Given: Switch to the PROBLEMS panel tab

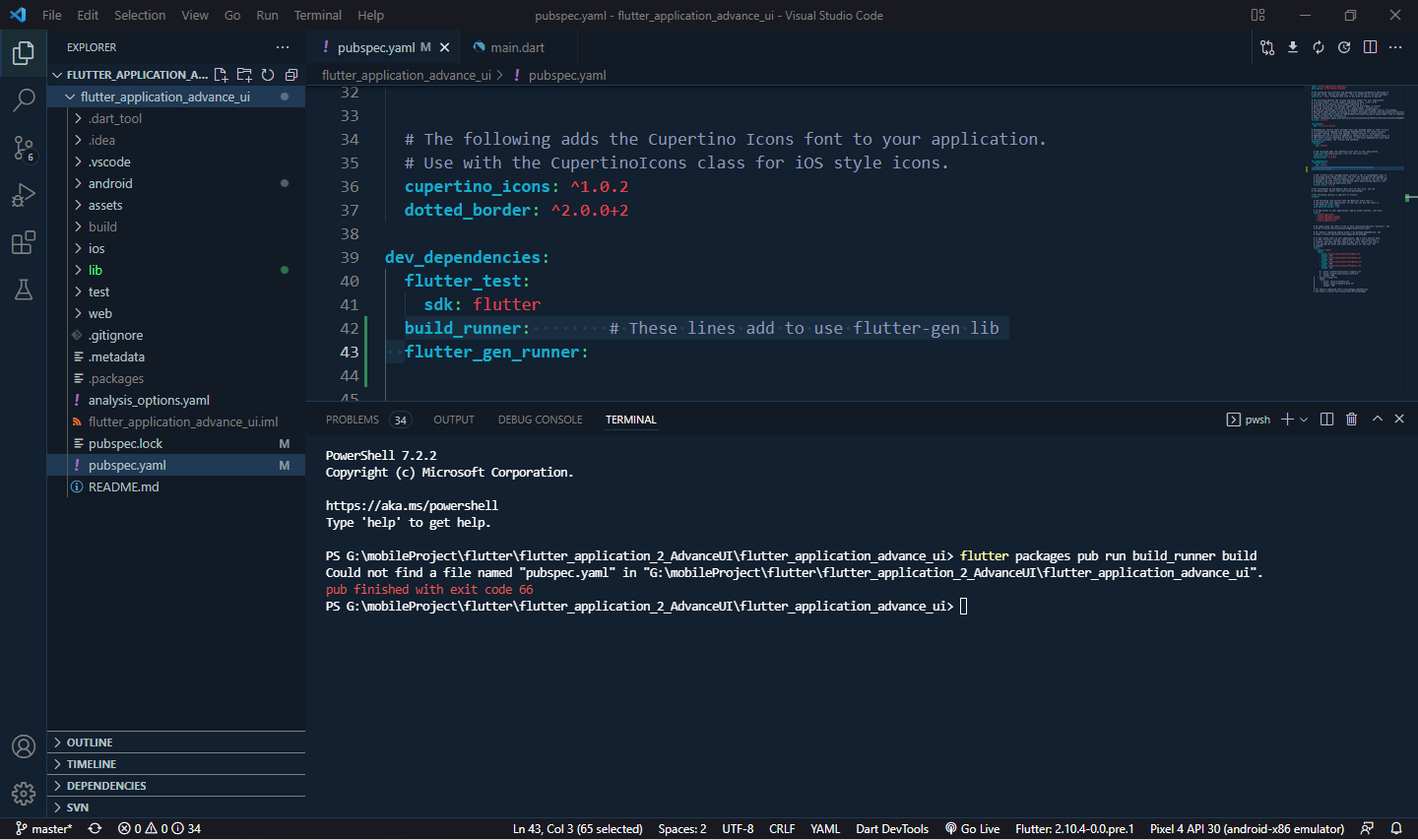Looking at the screenshot, I should 367,420.
